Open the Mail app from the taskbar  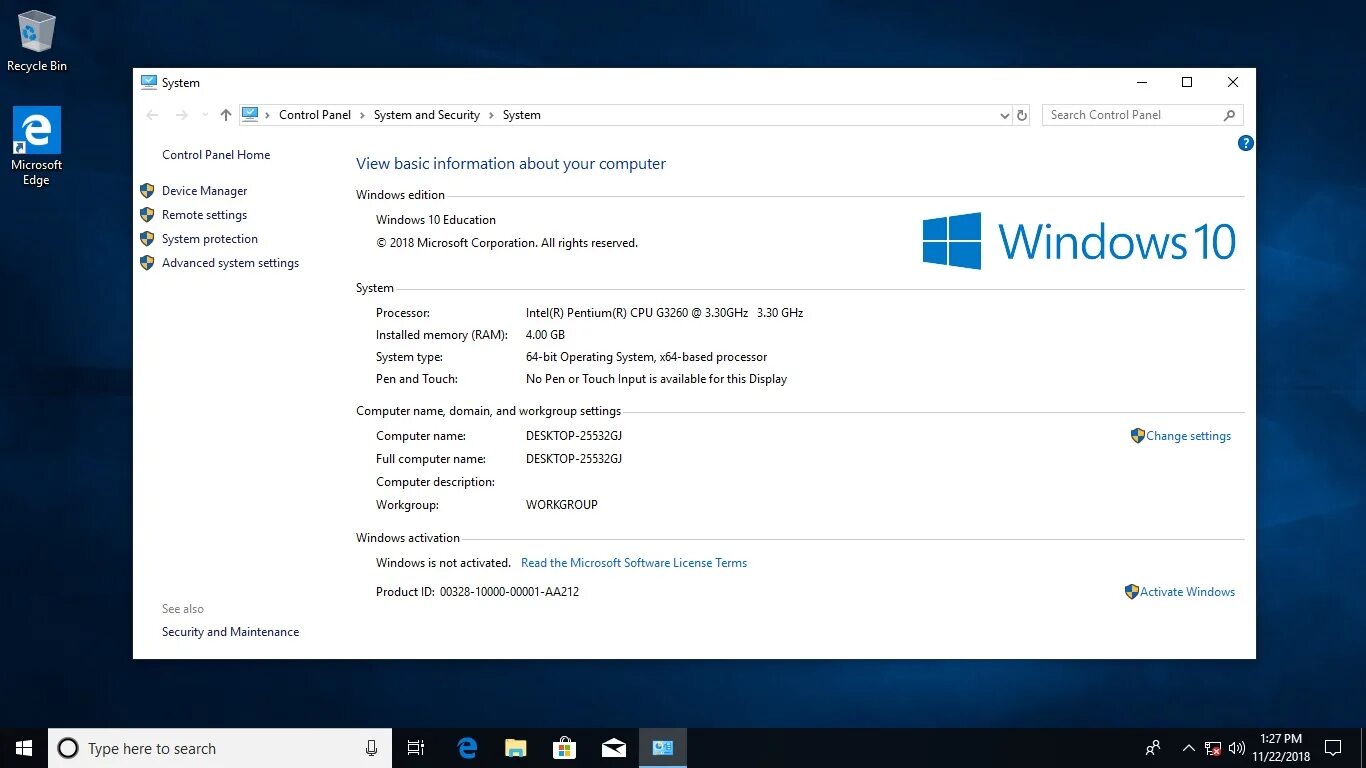tap(614, 748)
